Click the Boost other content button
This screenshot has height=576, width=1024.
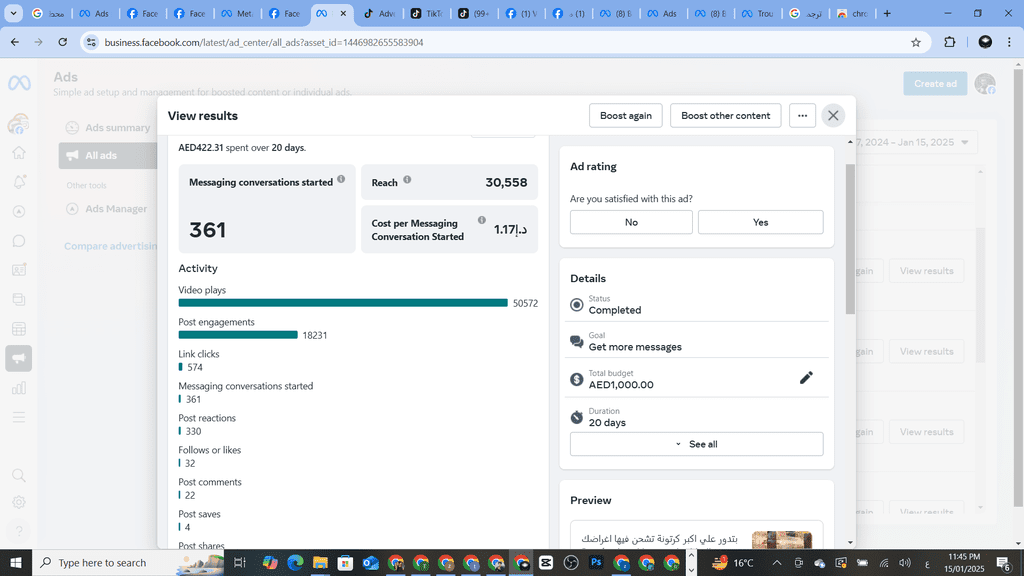[725, 116]
